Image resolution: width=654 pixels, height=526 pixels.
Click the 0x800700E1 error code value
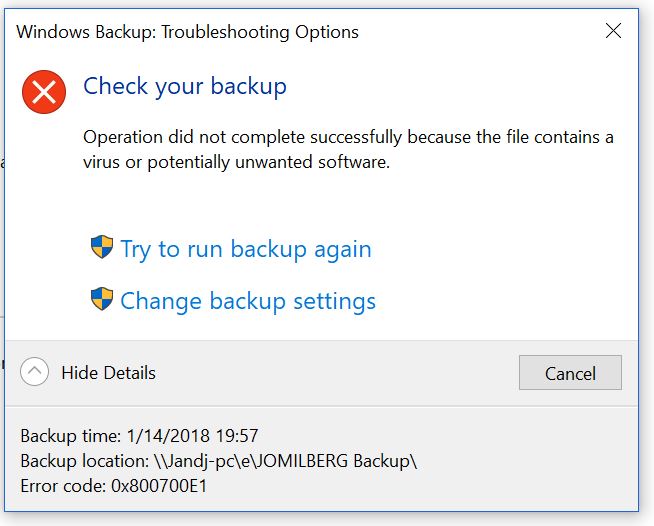159,486
